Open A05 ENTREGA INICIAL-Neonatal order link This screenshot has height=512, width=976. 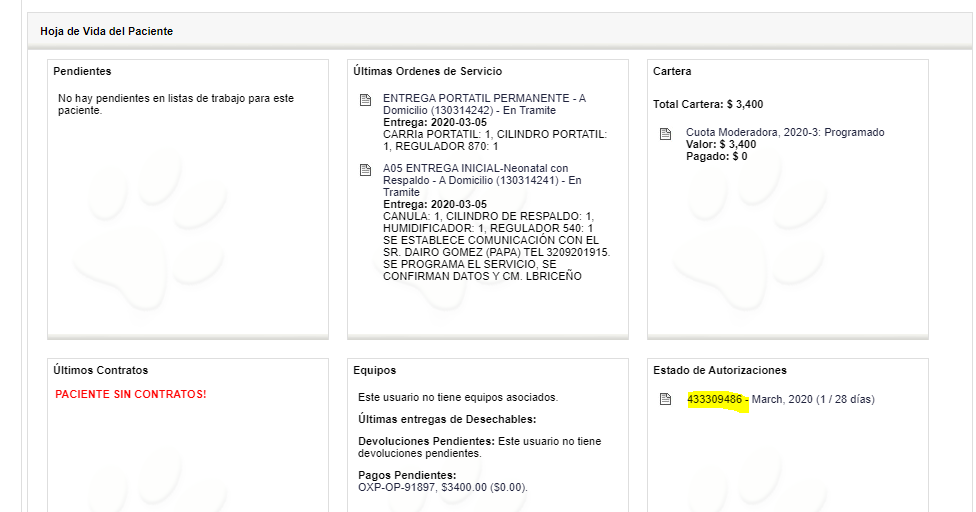(x=482, y=180)
